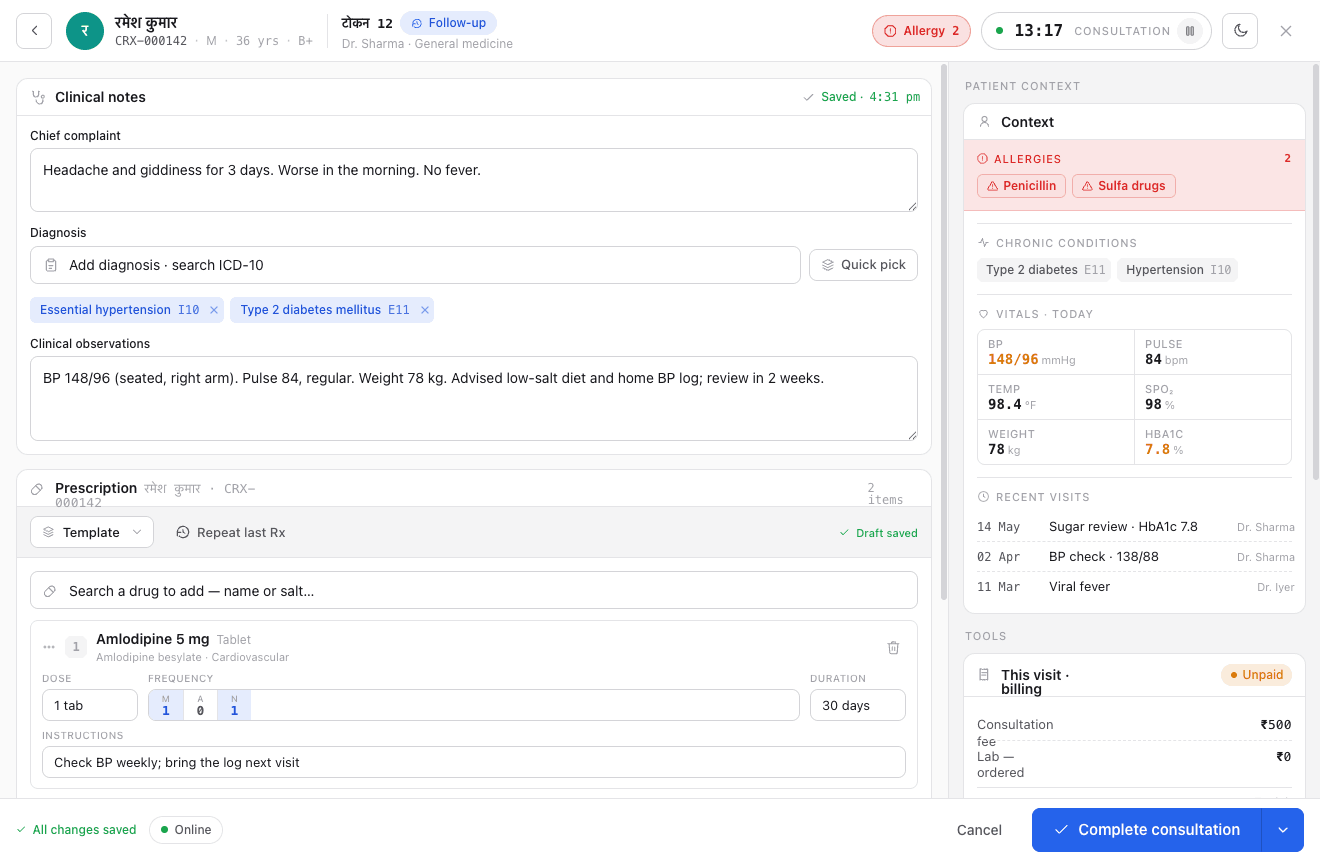Screen dimensions: 1320x860
Task: Click the Type 2 diabetes E11 chronic condition chip
Action: (1045, 270)
